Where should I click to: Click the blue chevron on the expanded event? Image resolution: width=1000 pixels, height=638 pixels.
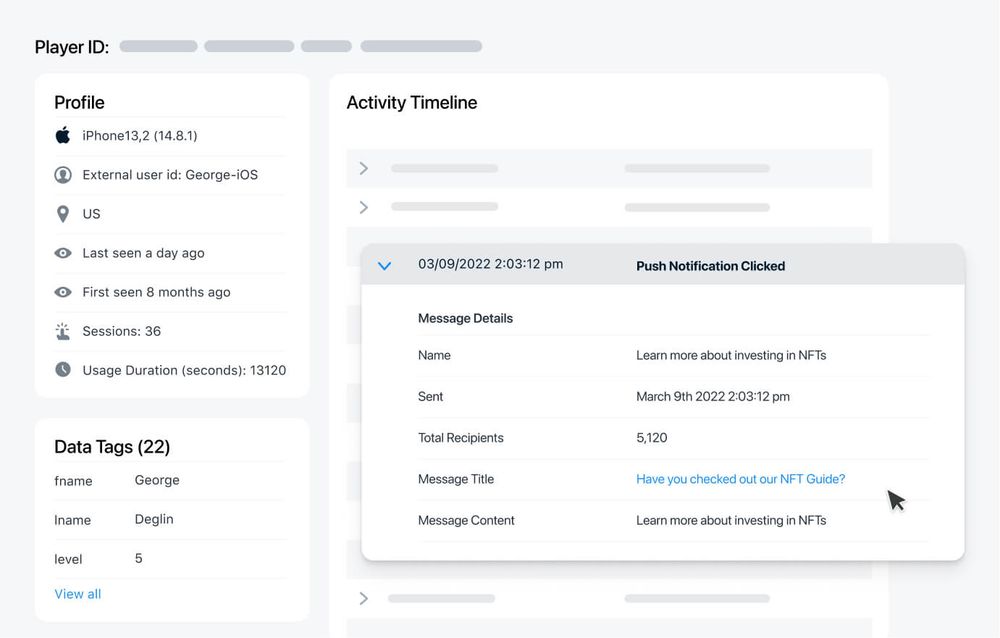tap(385, 265)
